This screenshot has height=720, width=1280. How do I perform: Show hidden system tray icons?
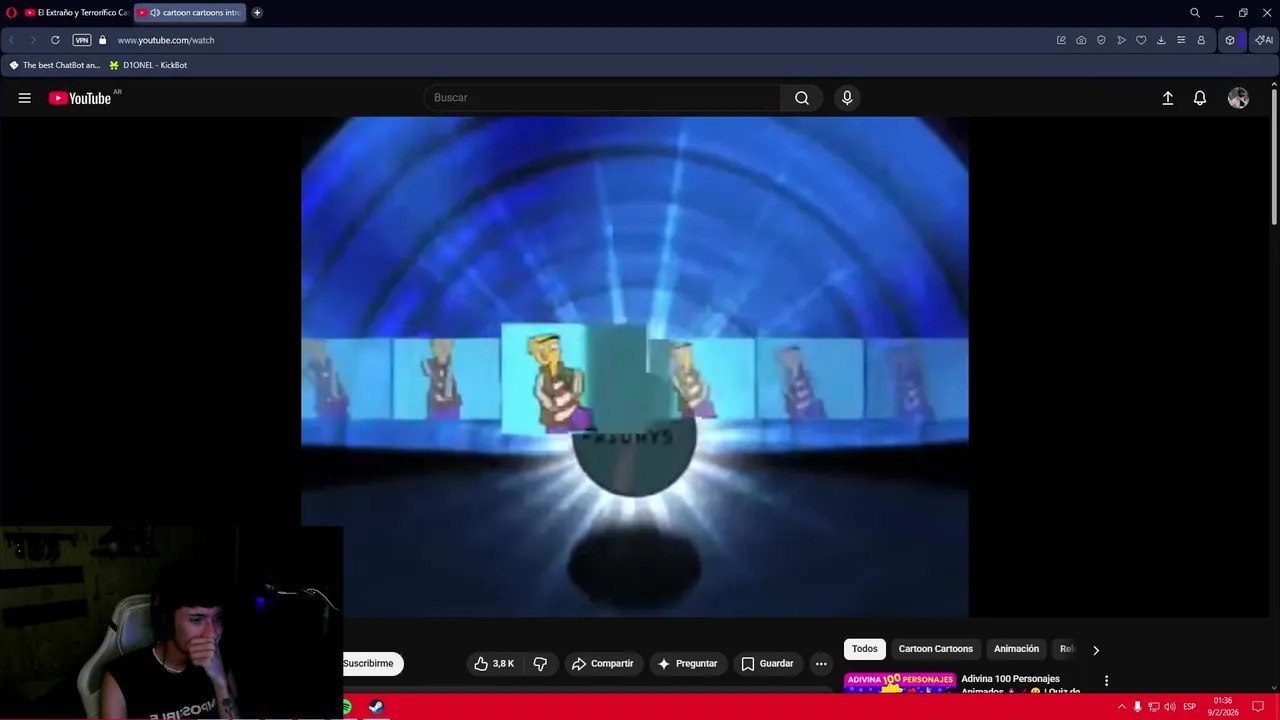(x=1121, y=707)
